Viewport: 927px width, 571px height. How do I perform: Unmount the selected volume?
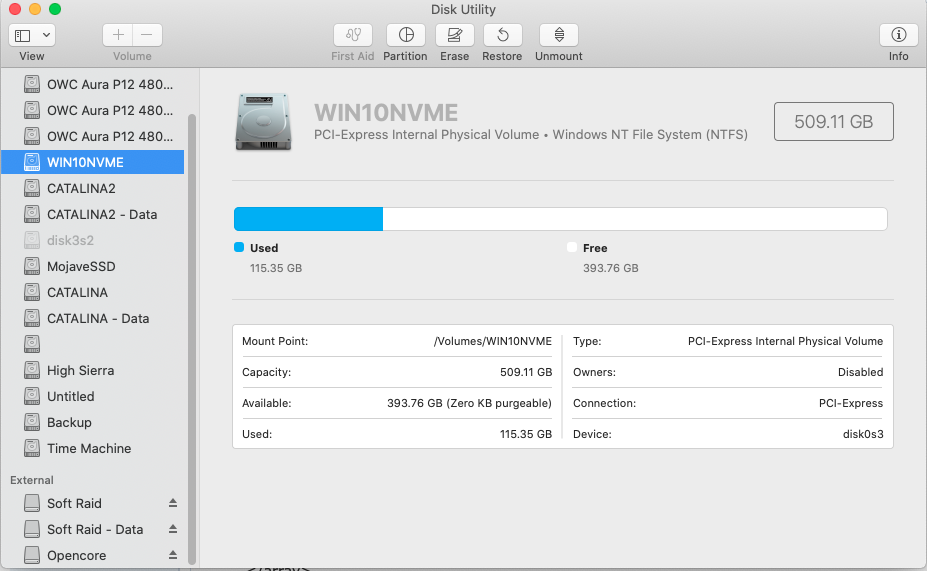point(559,35)
